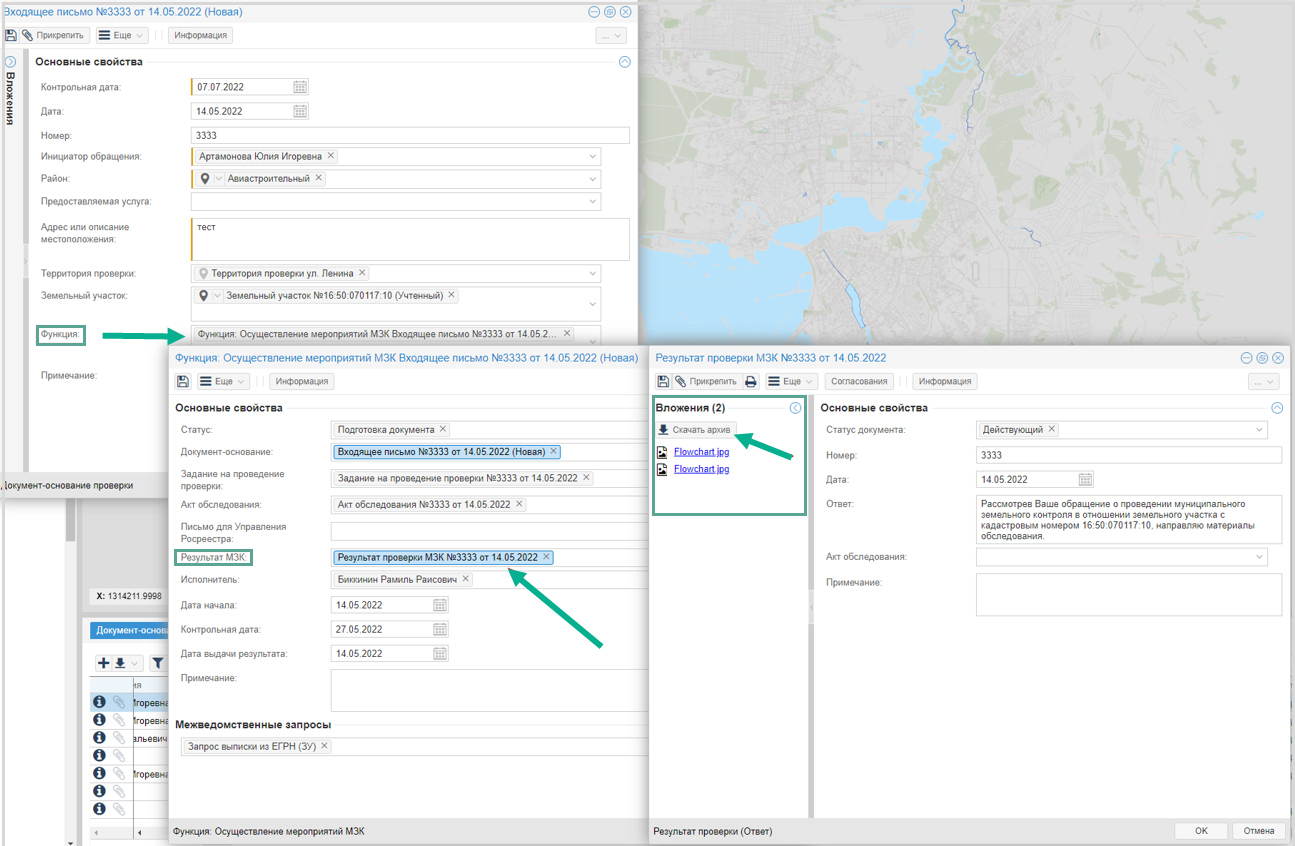Image resolution: width=1295 pixels, height=846 pixels.
Task: Click Информация in the Результат проверки window
Action: [x=945, y=381]
